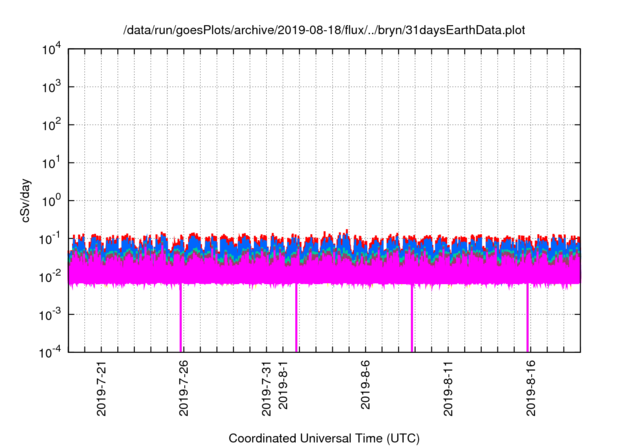640x448 pixels.
Task: Click the 2019-8-16 date label
Action: pyautogui.click(x=531, y=388)
